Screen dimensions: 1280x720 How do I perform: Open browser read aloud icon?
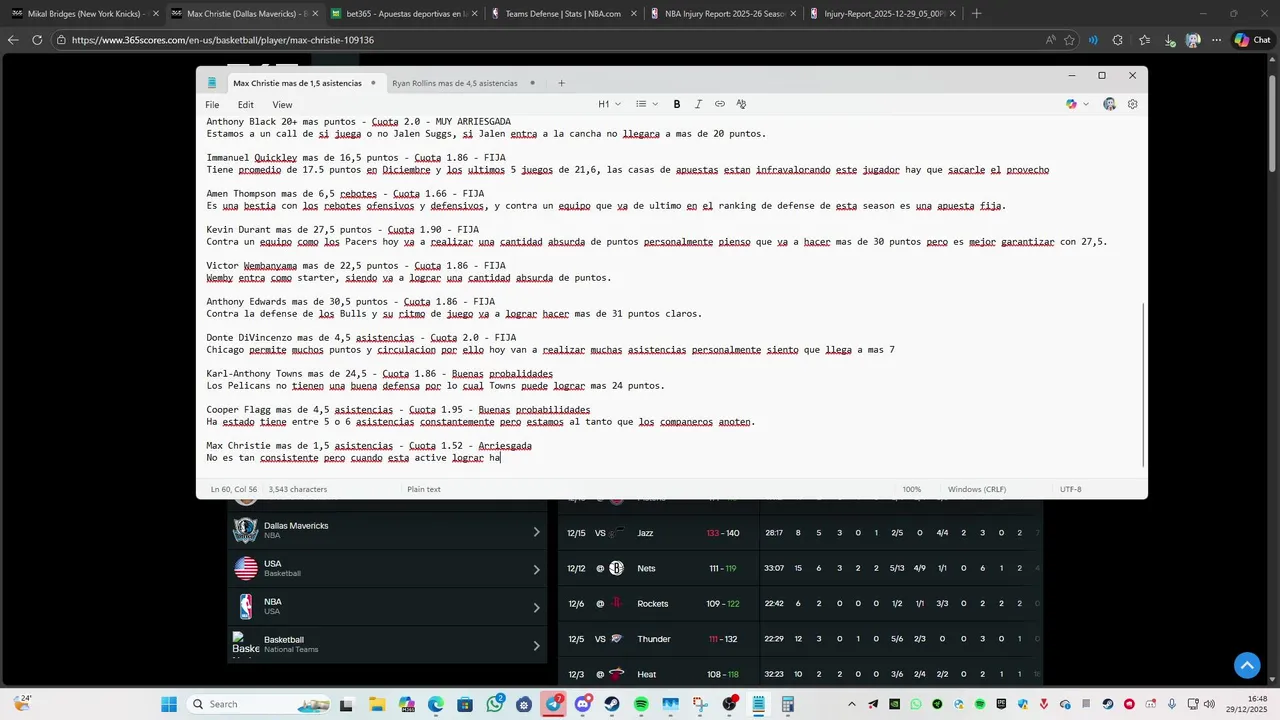click(1049, 40)
